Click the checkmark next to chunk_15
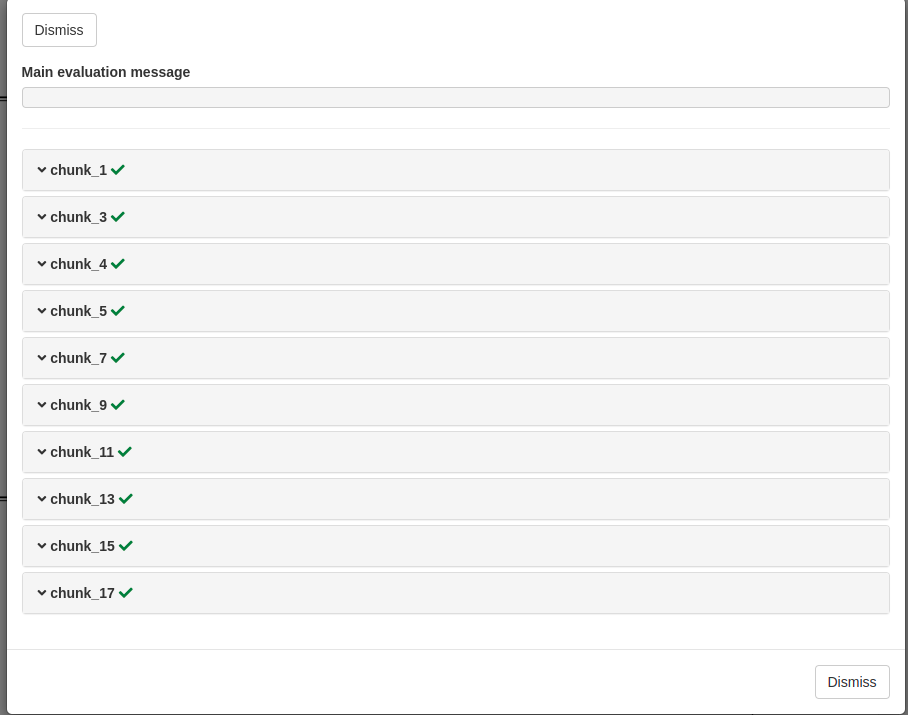 [125, 546]
